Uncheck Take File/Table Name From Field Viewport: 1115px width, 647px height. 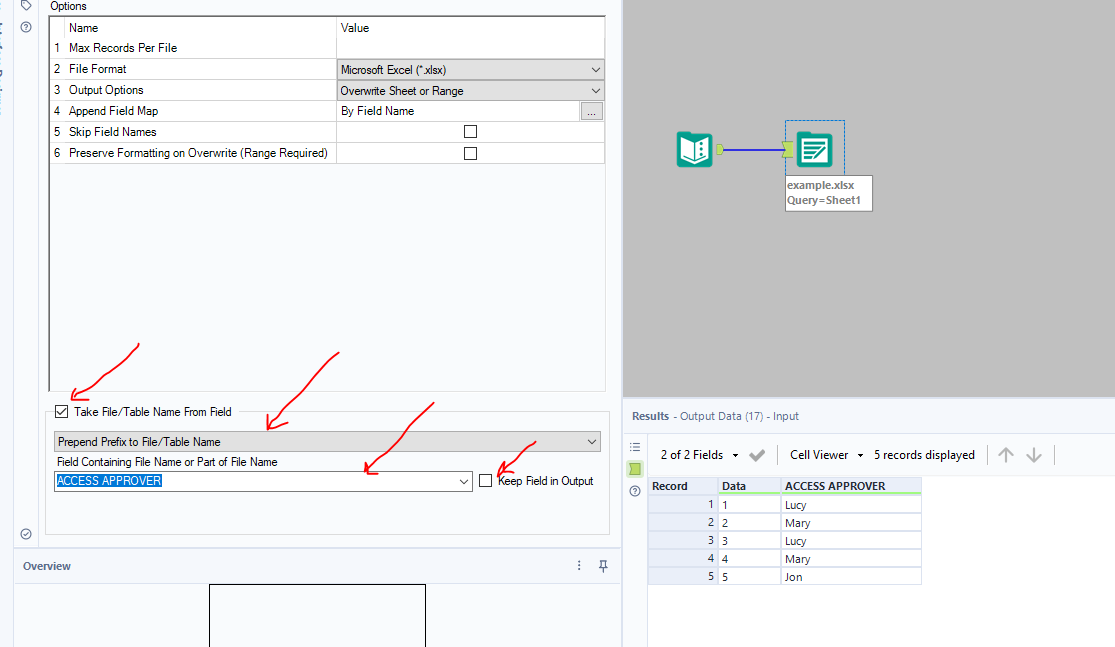60,411
